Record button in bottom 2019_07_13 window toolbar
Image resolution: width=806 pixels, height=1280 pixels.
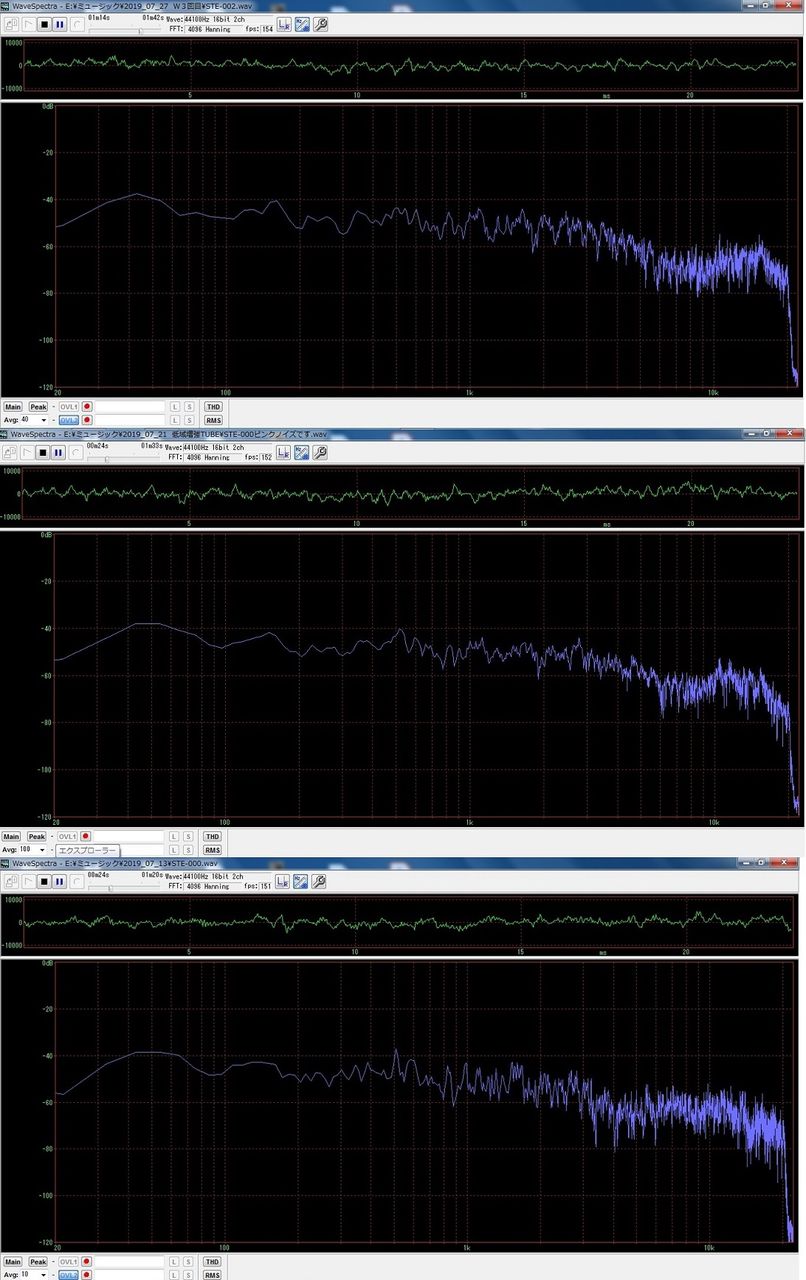[76, 882]
